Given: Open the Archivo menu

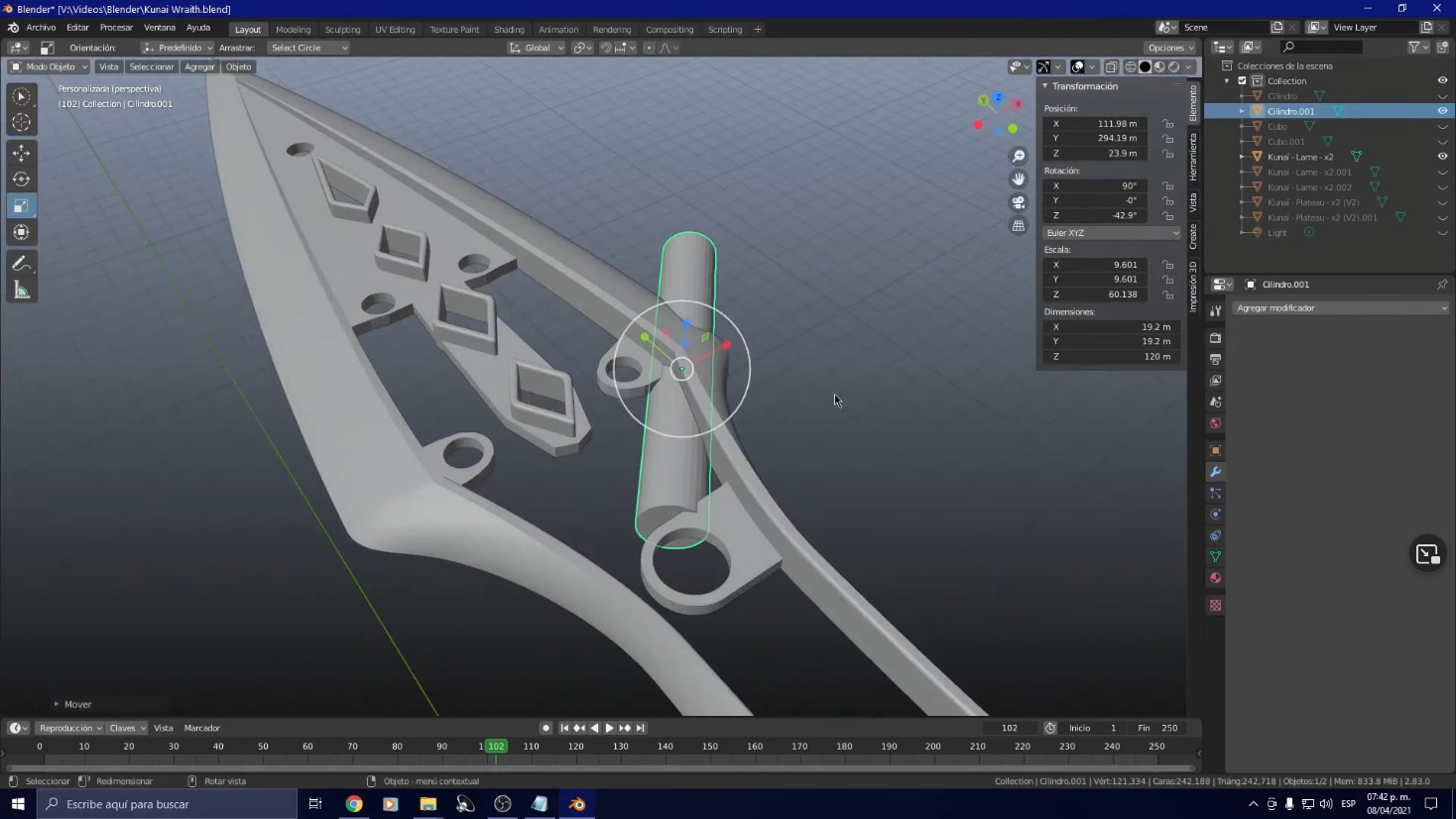Looking at the screenshot, I should tap(41, 28).
